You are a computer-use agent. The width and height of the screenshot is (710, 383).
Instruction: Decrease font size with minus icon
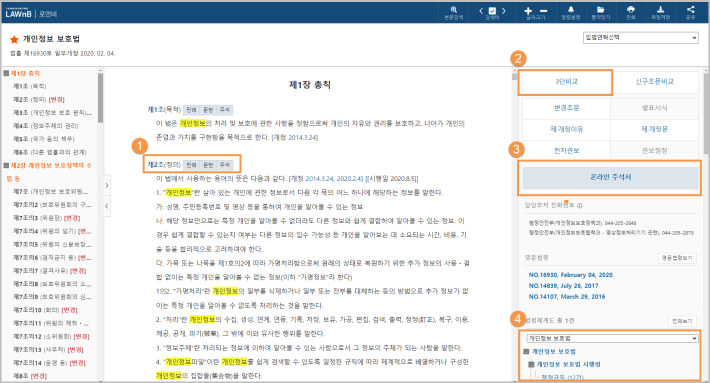(x=543, y=10)
